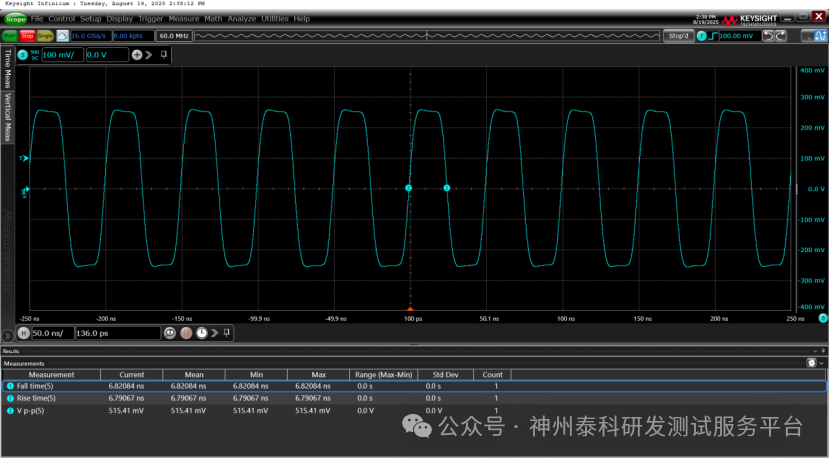Click the 60.0 MHz bandwidth field
This screenshot has height=459, width=830.
[x=174, y=35]
